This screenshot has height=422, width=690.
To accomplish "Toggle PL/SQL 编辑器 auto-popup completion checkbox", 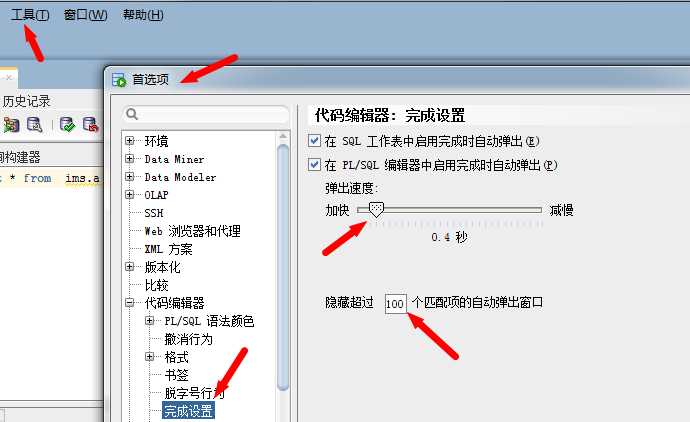I will click(314, 165).
